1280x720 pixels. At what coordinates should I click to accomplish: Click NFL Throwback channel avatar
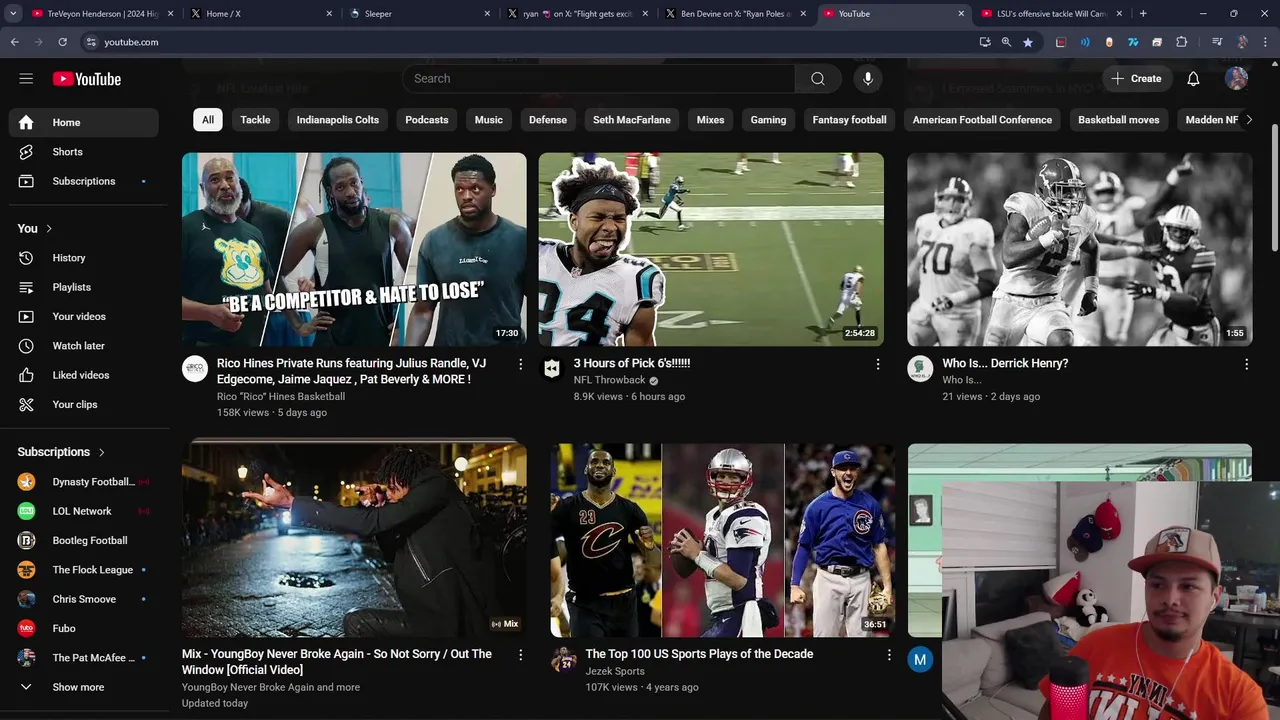click(x=552, y=369)
